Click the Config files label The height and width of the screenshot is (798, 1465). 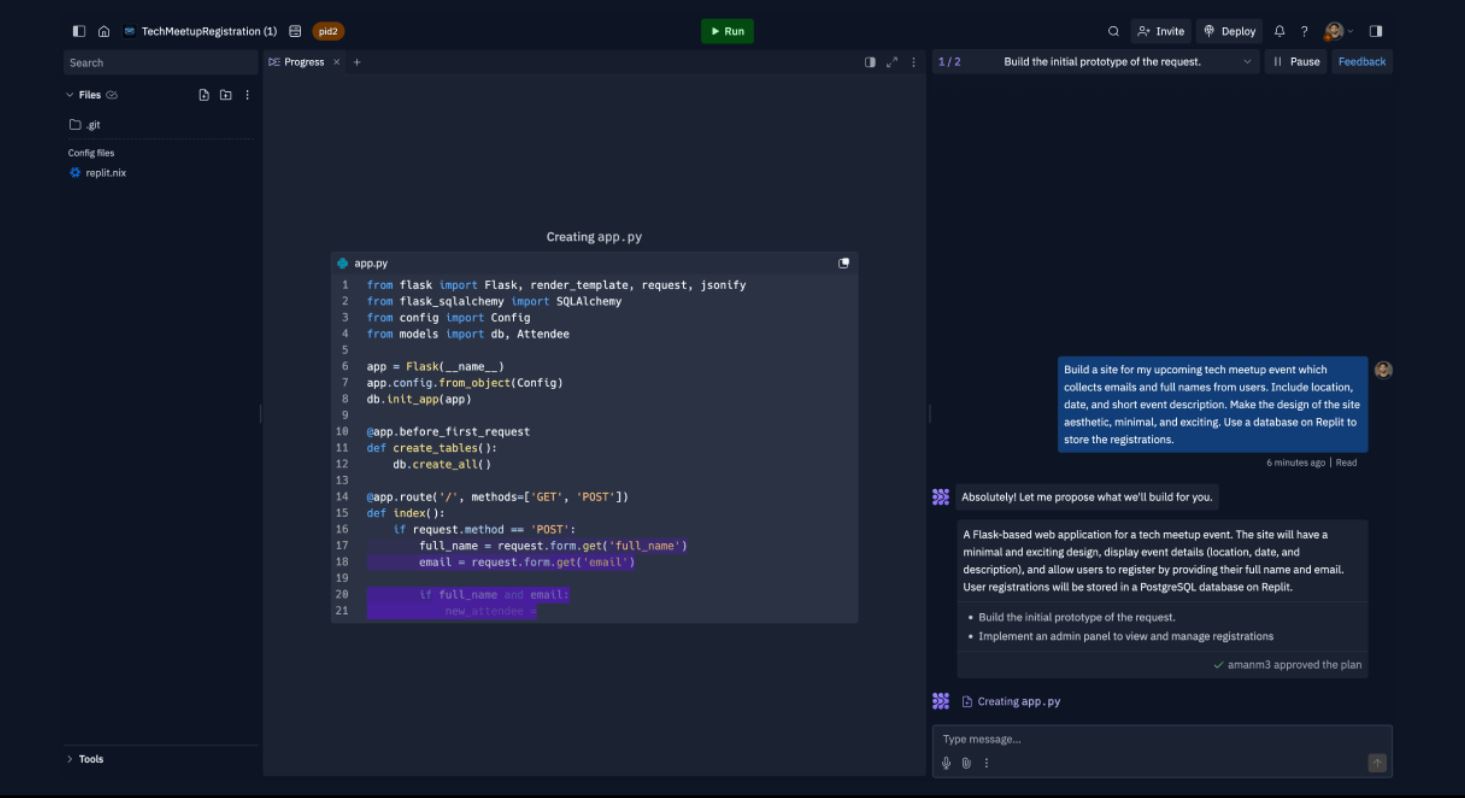tap(91, 153)
